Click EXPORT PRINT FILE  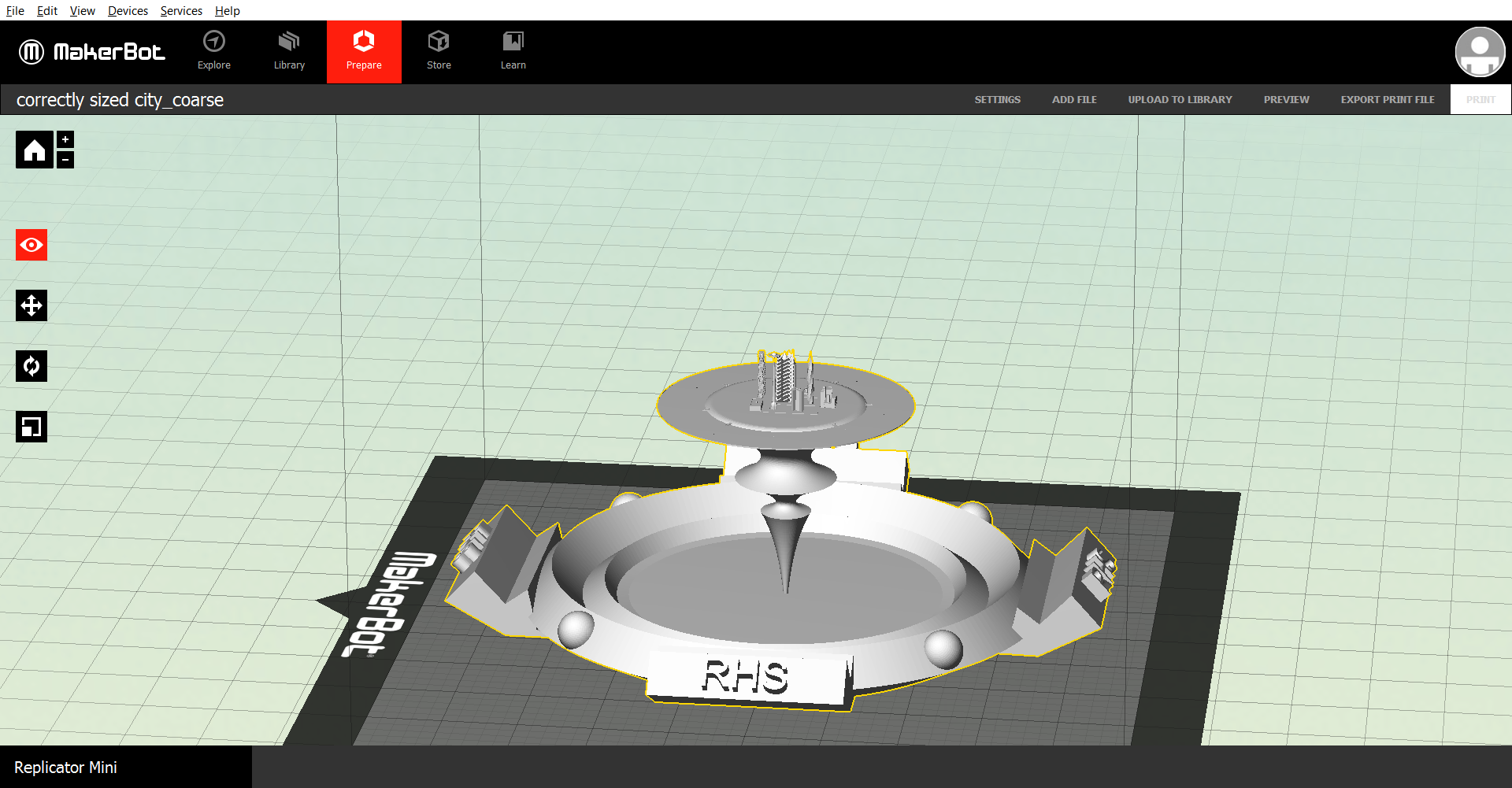1388,100
